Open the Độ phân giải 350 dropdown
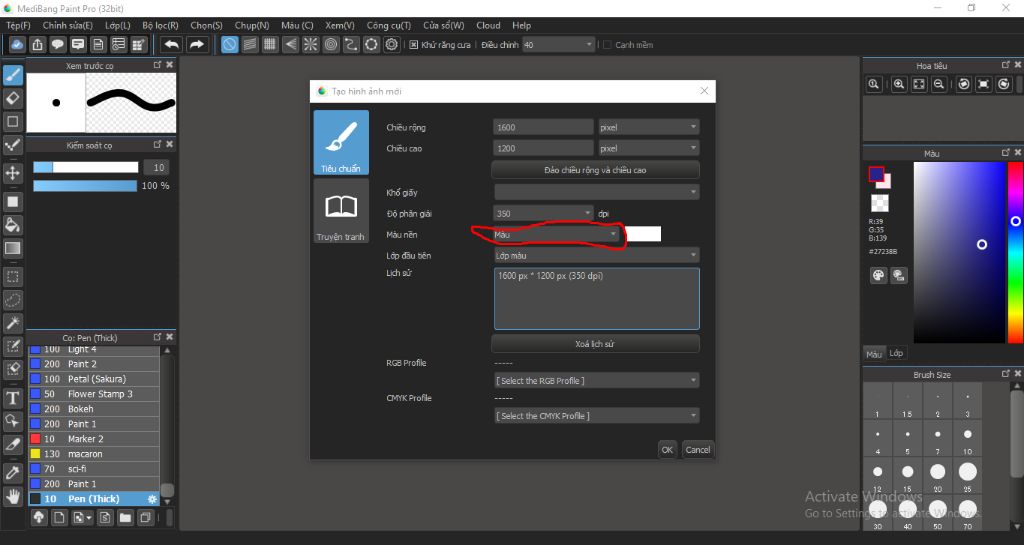 point(543,213)
